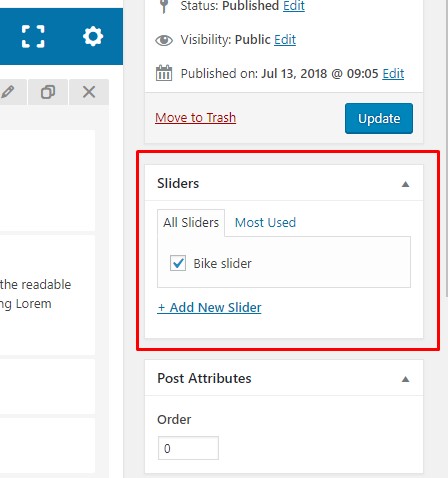This screenshot has height=478, width=448.
Task: Collapse the Sliders panel arrow
Action: point(405,184)
